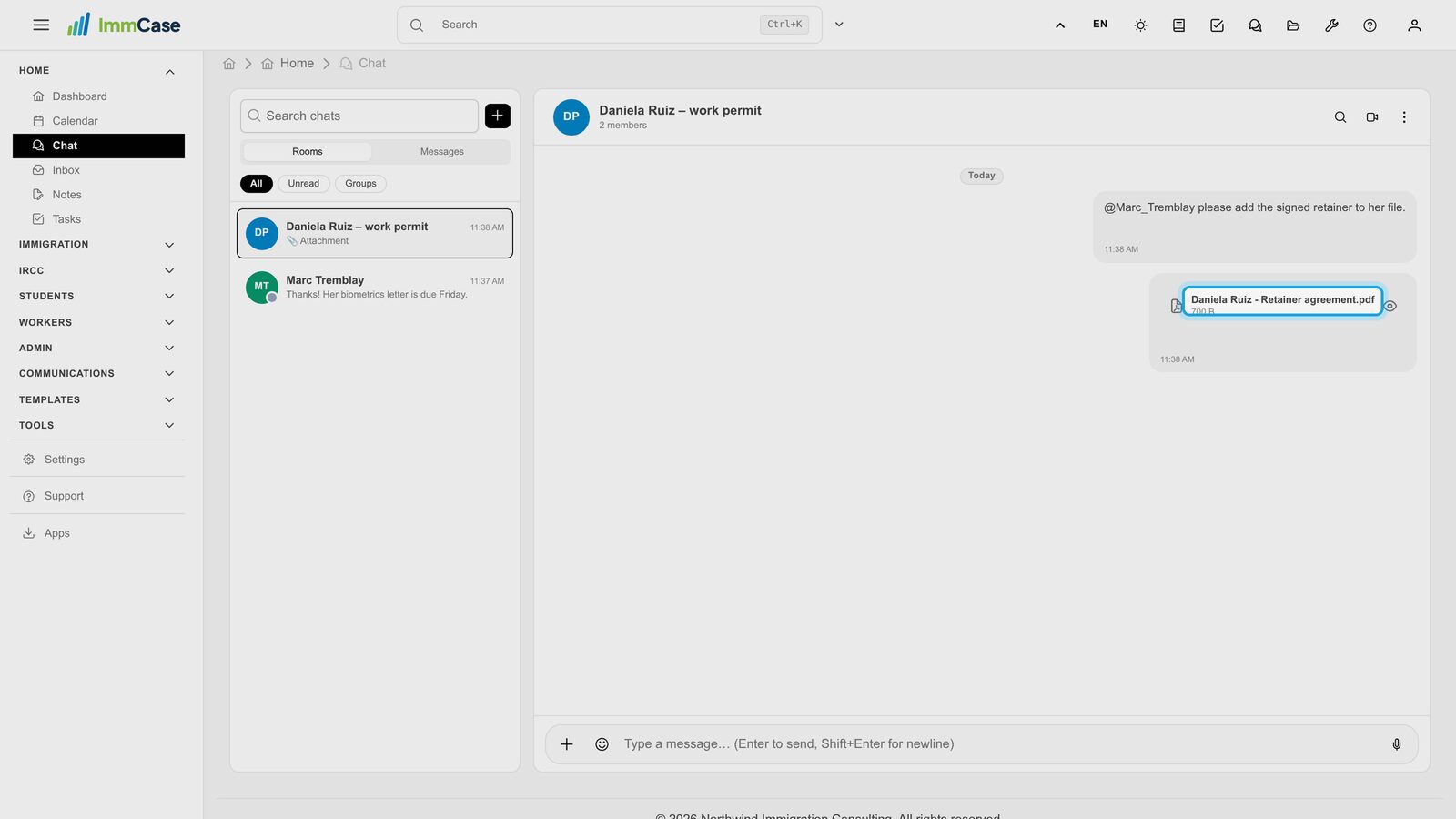The height and width of the screenshot is (819, 1456).
Task: Open Dashboard in the sidebar
Action: (x=98, y=96)
